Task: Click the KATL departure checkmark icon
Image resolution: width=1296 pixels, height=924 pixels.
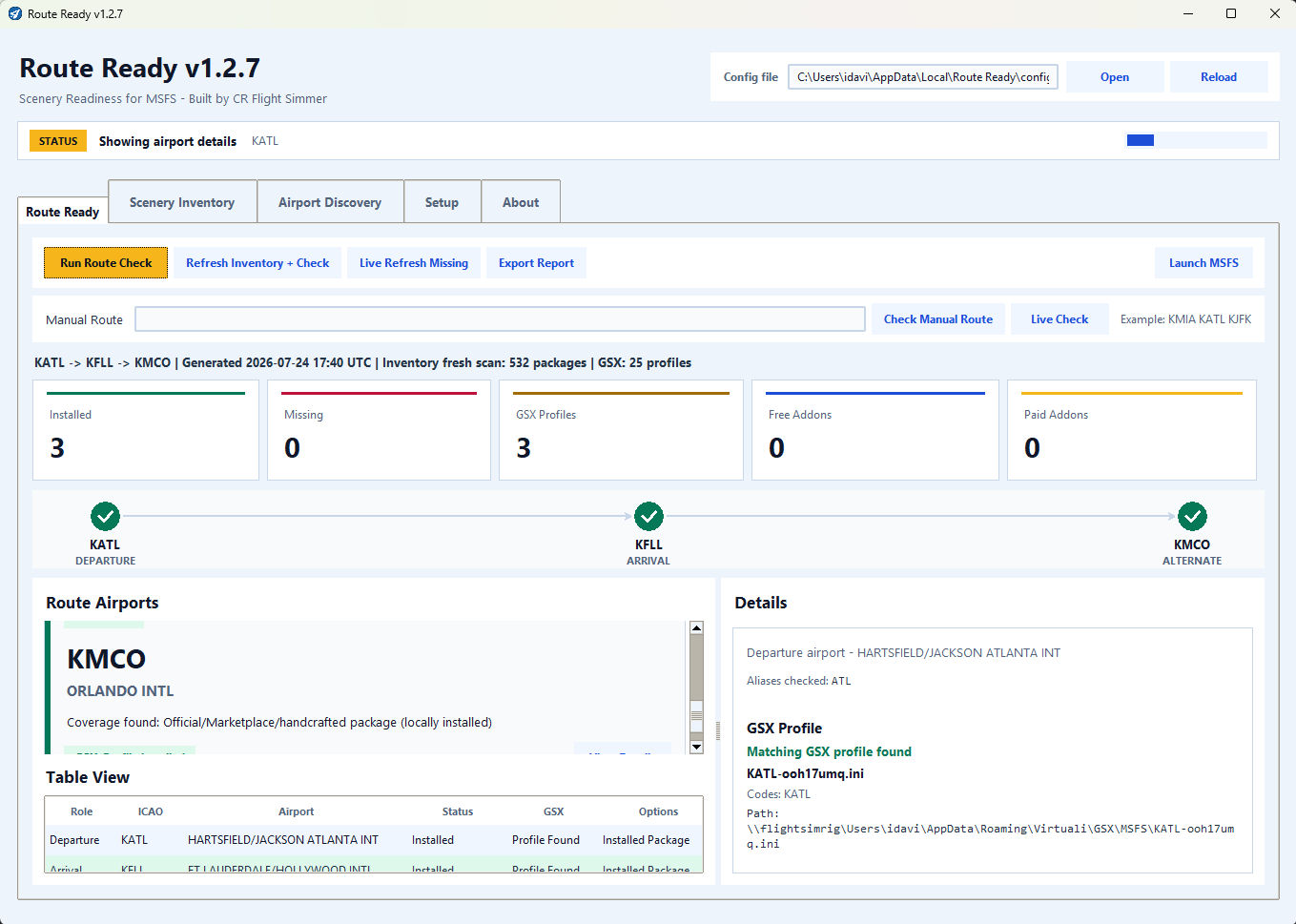Action: tap(105, 517)
